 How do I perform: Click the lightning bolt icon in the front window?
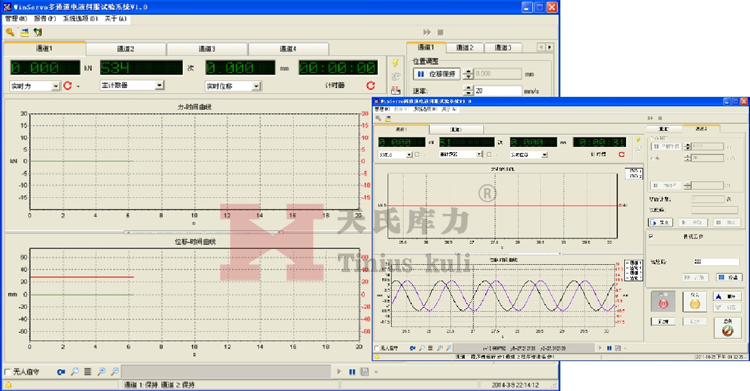point(638,140)
